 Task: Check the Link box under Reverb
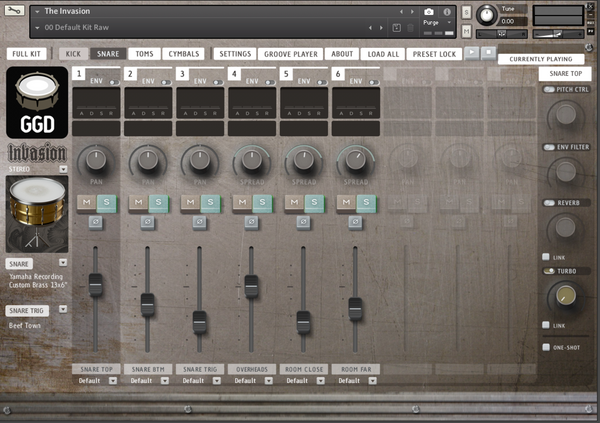tap(546, 257)
